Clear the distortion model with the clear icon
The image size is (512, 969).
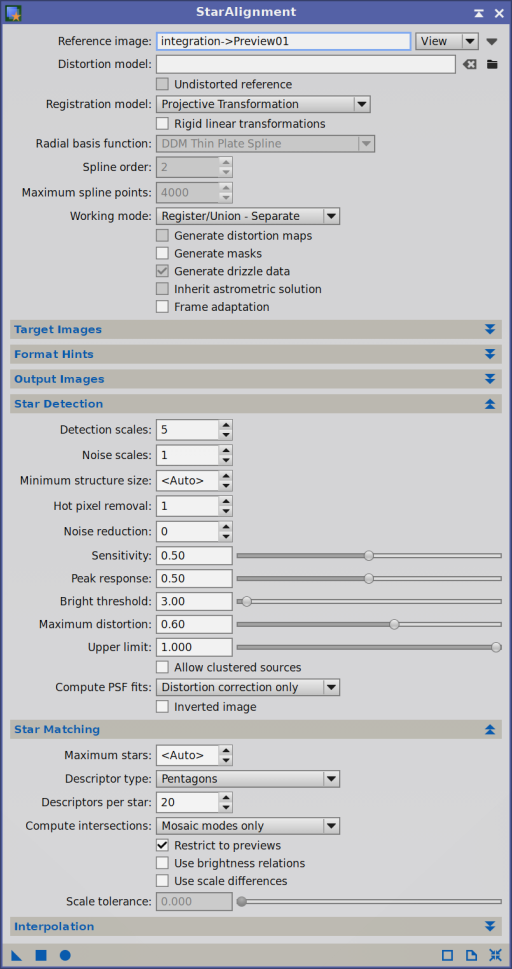(x=470, y=64)
